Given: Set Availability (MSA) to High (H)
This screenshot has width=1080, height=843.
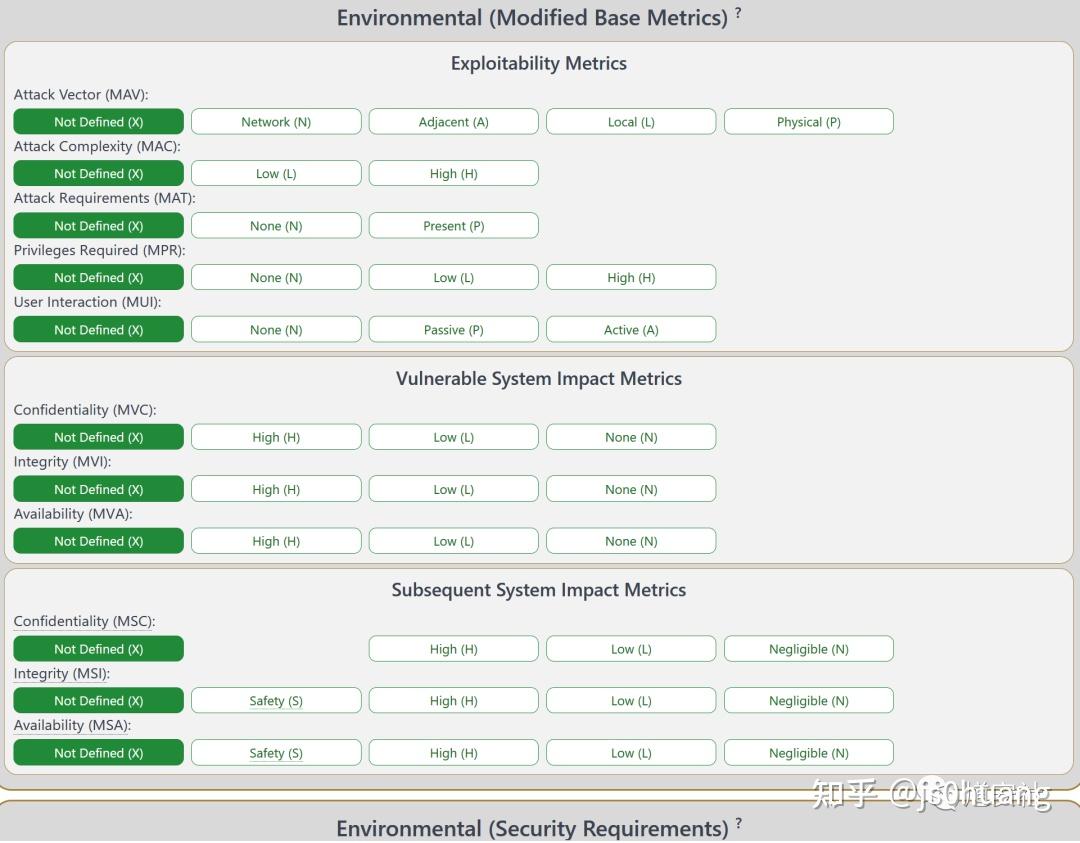Looking at the screenshot, I should tap(453, 752).
